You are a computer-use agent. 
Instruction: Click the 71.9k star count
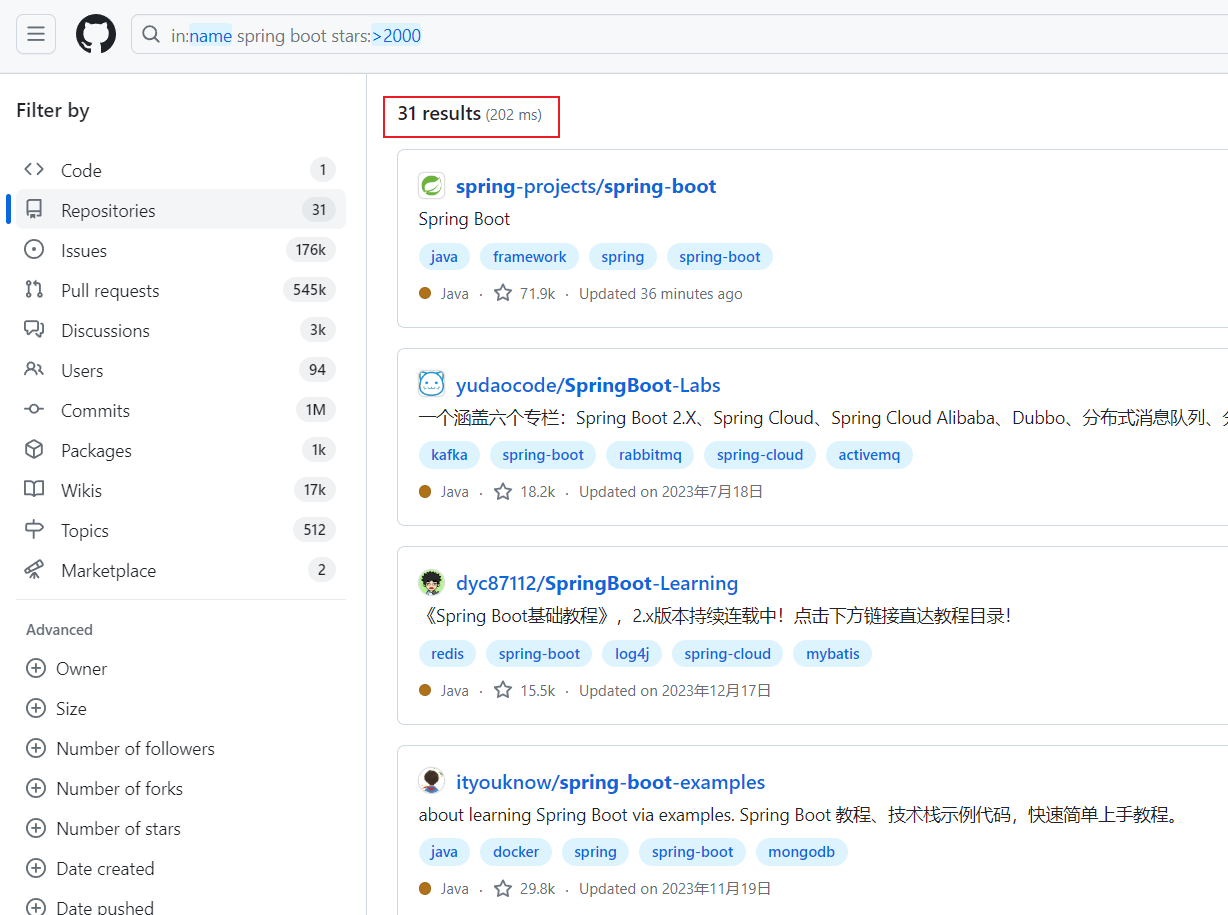pos(525,294)
